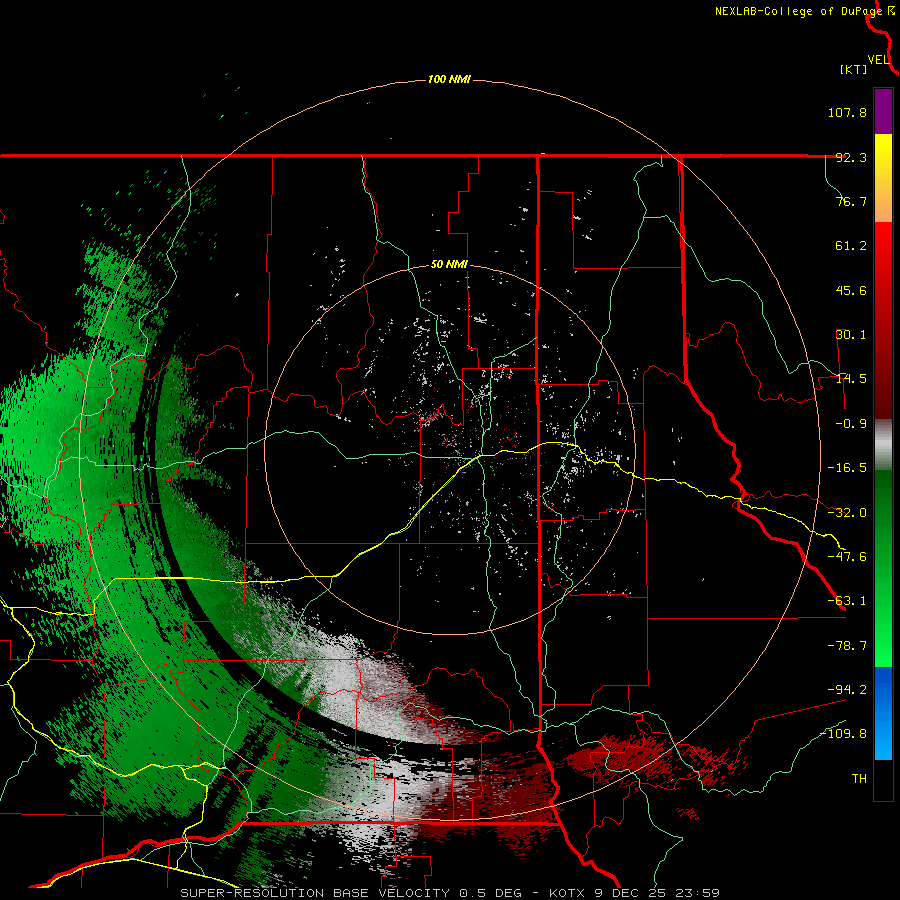Click the gray zero-velocity segment of color bar

883,444
